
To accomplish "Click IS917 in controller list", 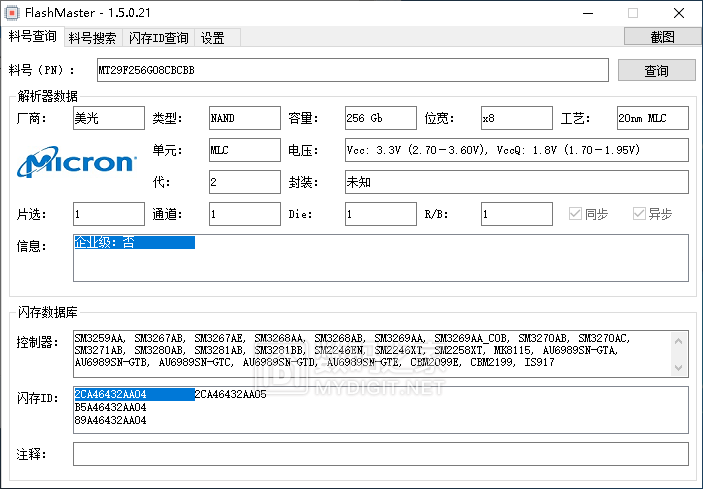I will click(539, 362).
